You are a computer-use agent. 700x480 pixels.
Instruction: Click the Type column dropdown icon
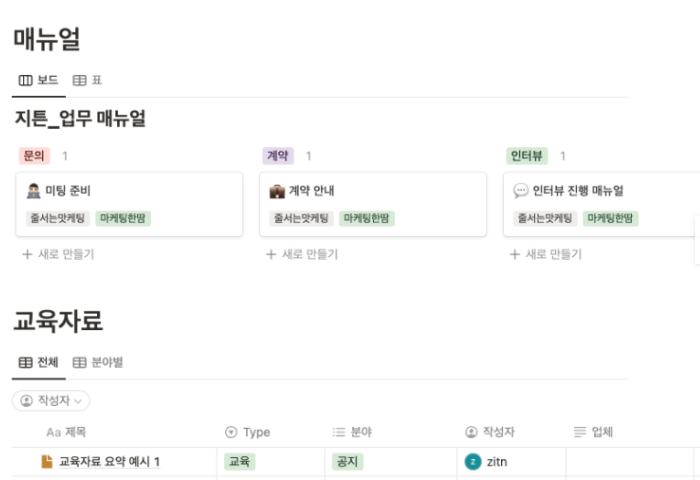232,432
